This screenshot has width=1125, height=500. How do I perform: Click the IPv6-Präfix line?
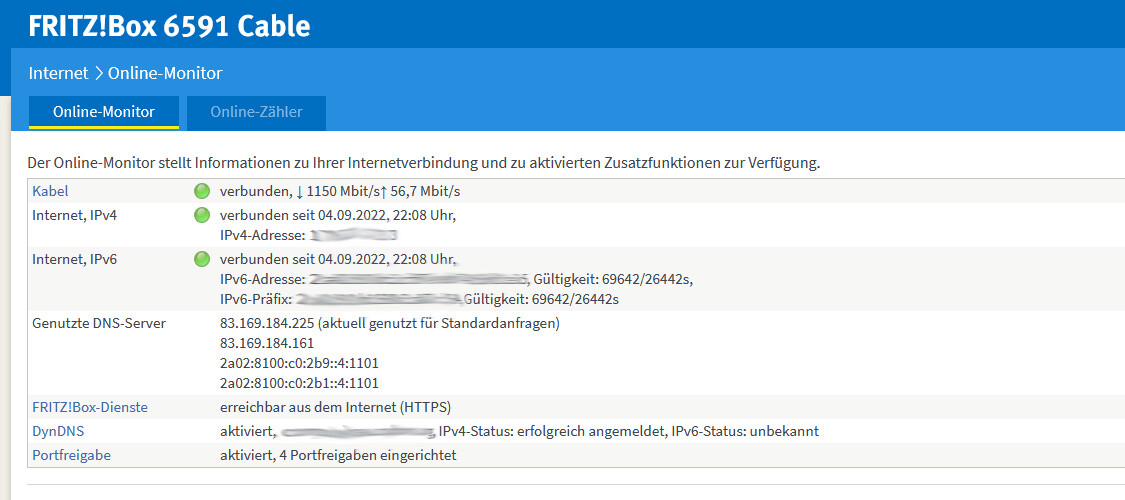click(419, 299)
